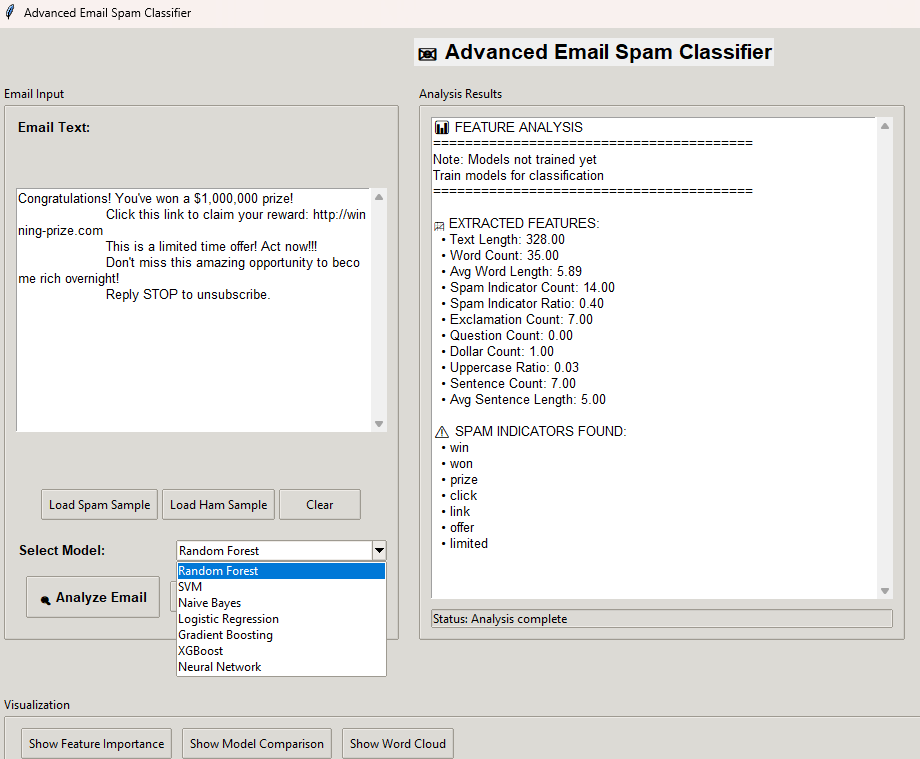Viewport: 920px width, 759px height.
Task: Click the Extracted Features heading icon
Action: [x=439, y=225]
